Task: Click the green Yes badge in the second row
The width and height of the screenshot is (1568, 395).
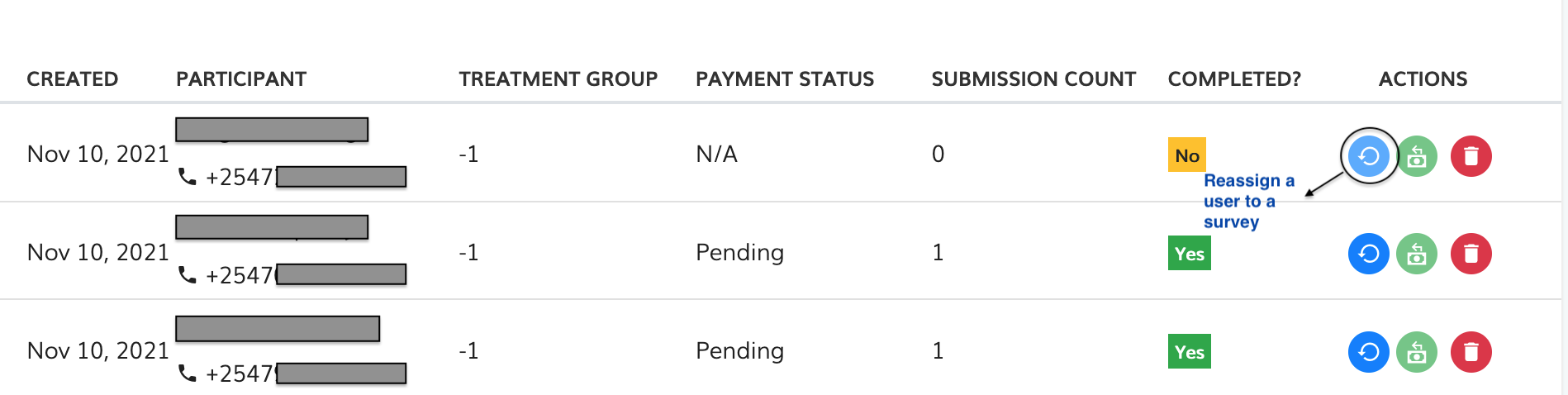Action: 1189,254
